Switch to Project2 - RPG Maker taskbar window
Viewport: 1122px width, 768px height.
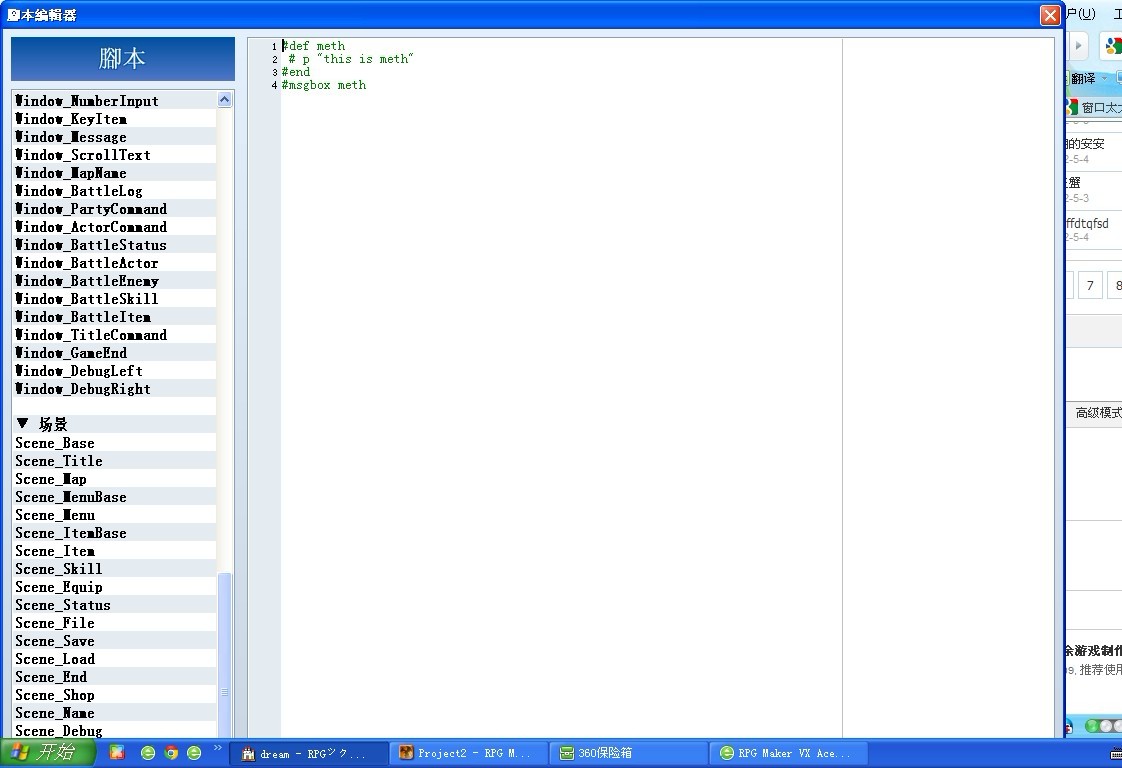(469, 754)
